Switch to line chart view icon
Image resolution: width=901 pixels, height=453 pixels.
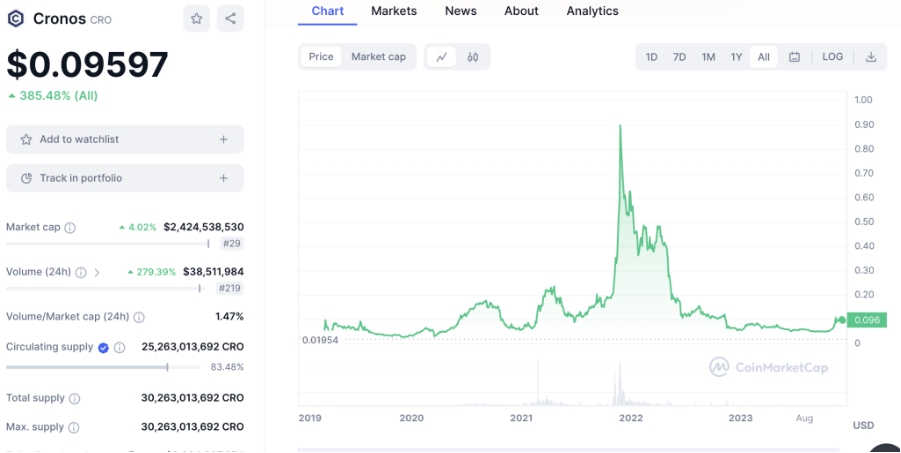click(x=441, y=57)
